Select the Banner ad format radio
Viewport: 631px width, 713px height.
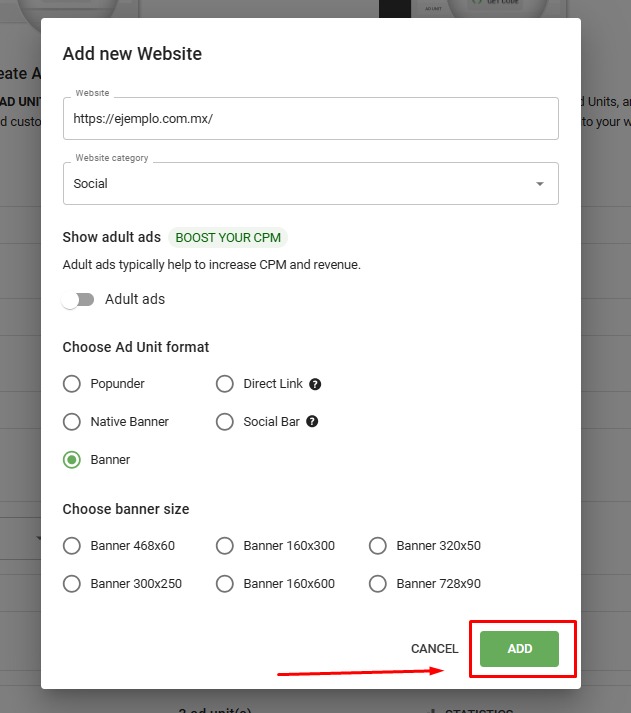click(72, 460)
